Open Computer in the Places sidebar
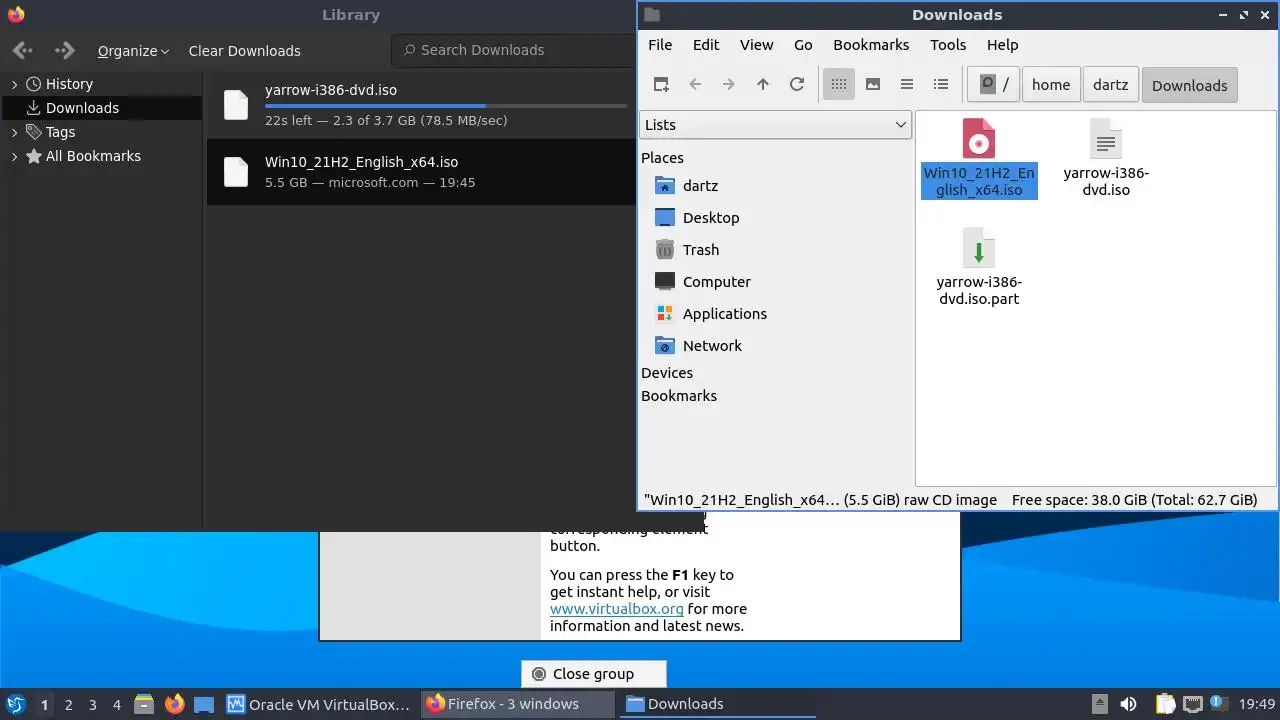This screenshot has height=720, width=1280. pos(717,282)
